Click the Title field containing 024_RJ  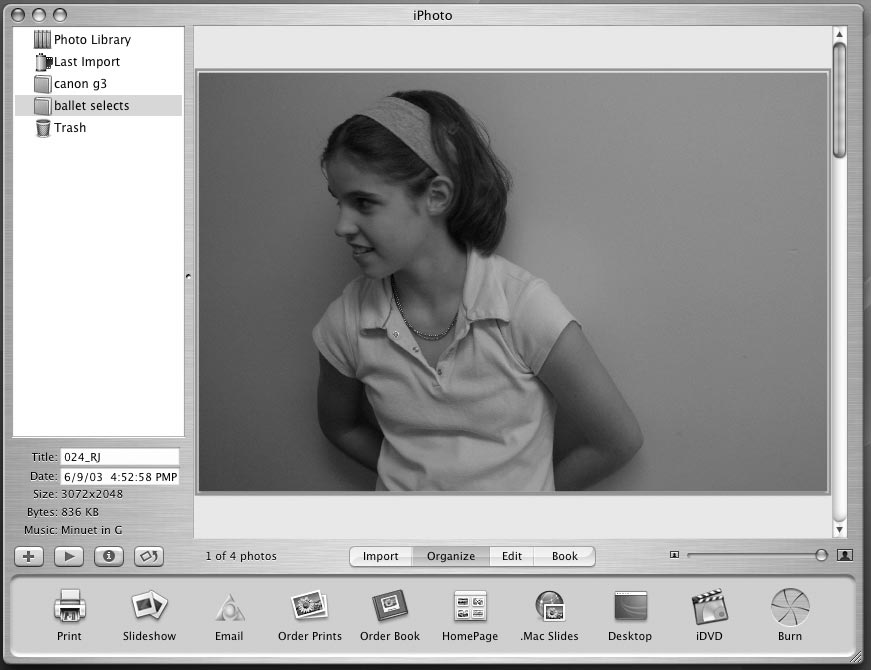pos(119,457)
